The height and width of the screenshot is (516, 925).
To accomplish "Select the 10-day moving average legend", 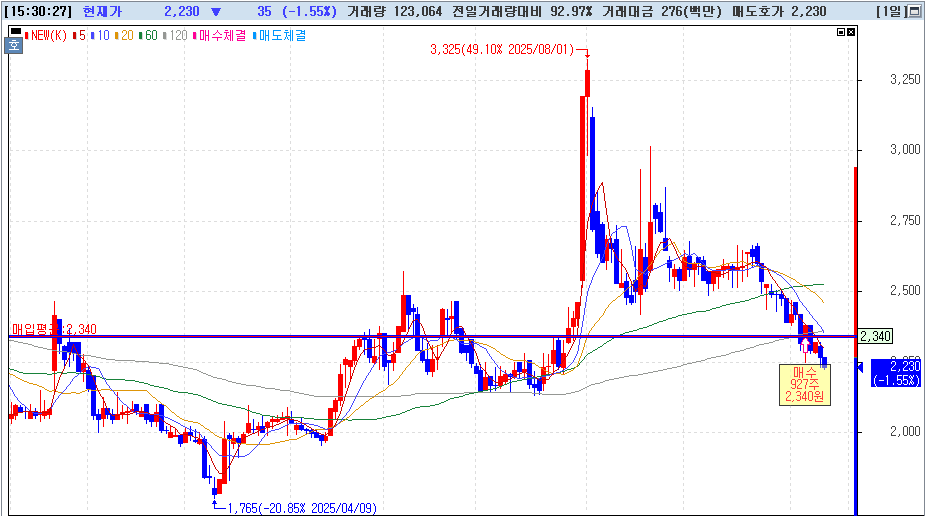I will (x=100, y=35).
